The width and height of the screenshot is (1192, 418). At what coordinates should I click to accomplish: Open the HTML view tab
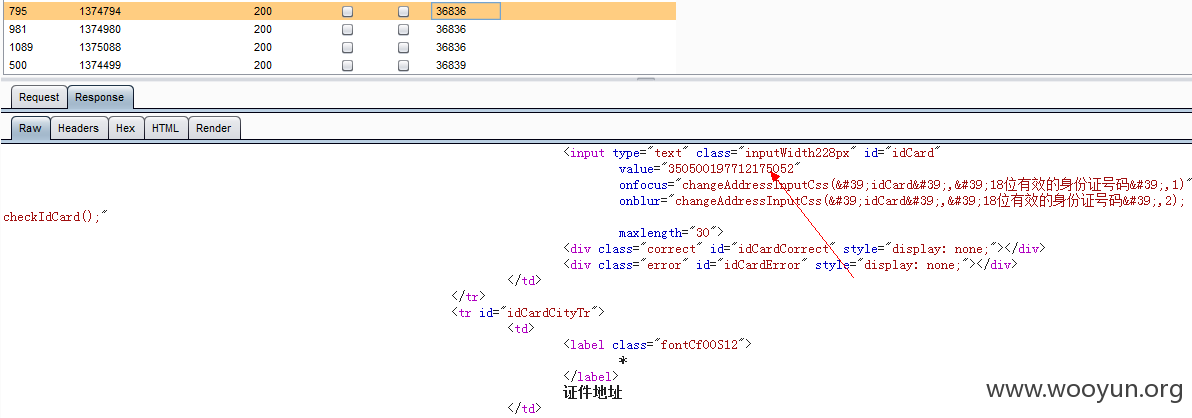pyautogui.click(x=165, y=128)
